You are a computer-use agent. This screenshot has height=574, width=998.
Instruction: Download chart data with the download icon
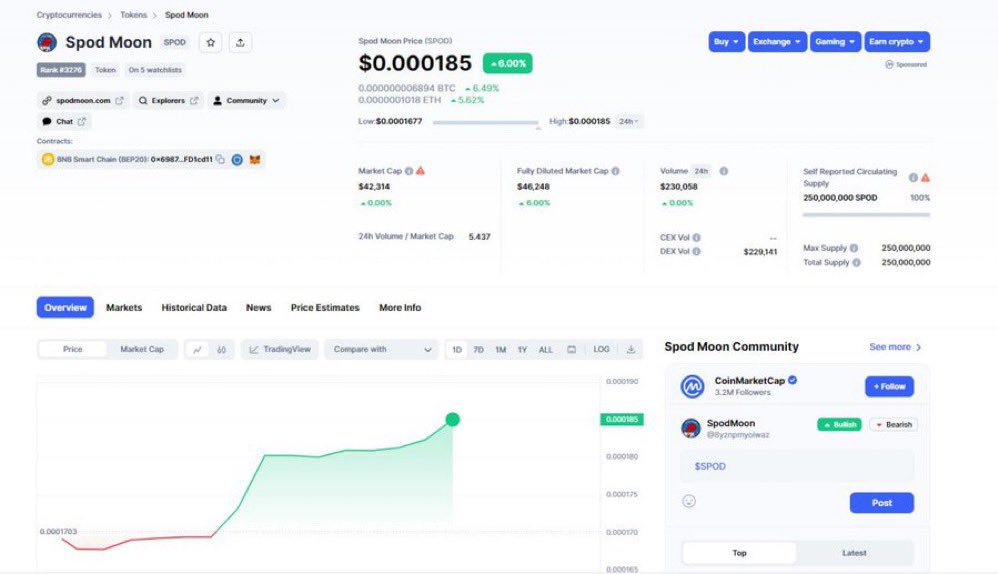point(631,349)
